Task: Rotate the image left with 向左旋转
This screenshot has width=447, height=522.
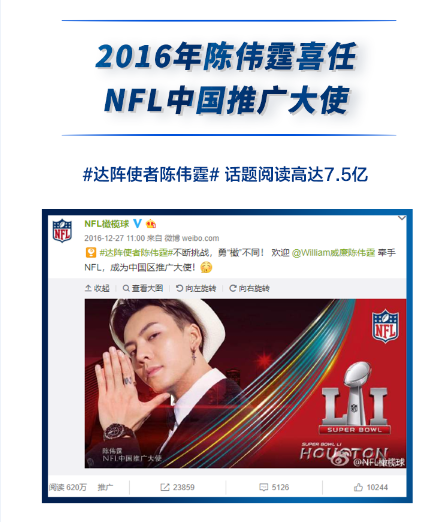Action: tap(196, 288)
